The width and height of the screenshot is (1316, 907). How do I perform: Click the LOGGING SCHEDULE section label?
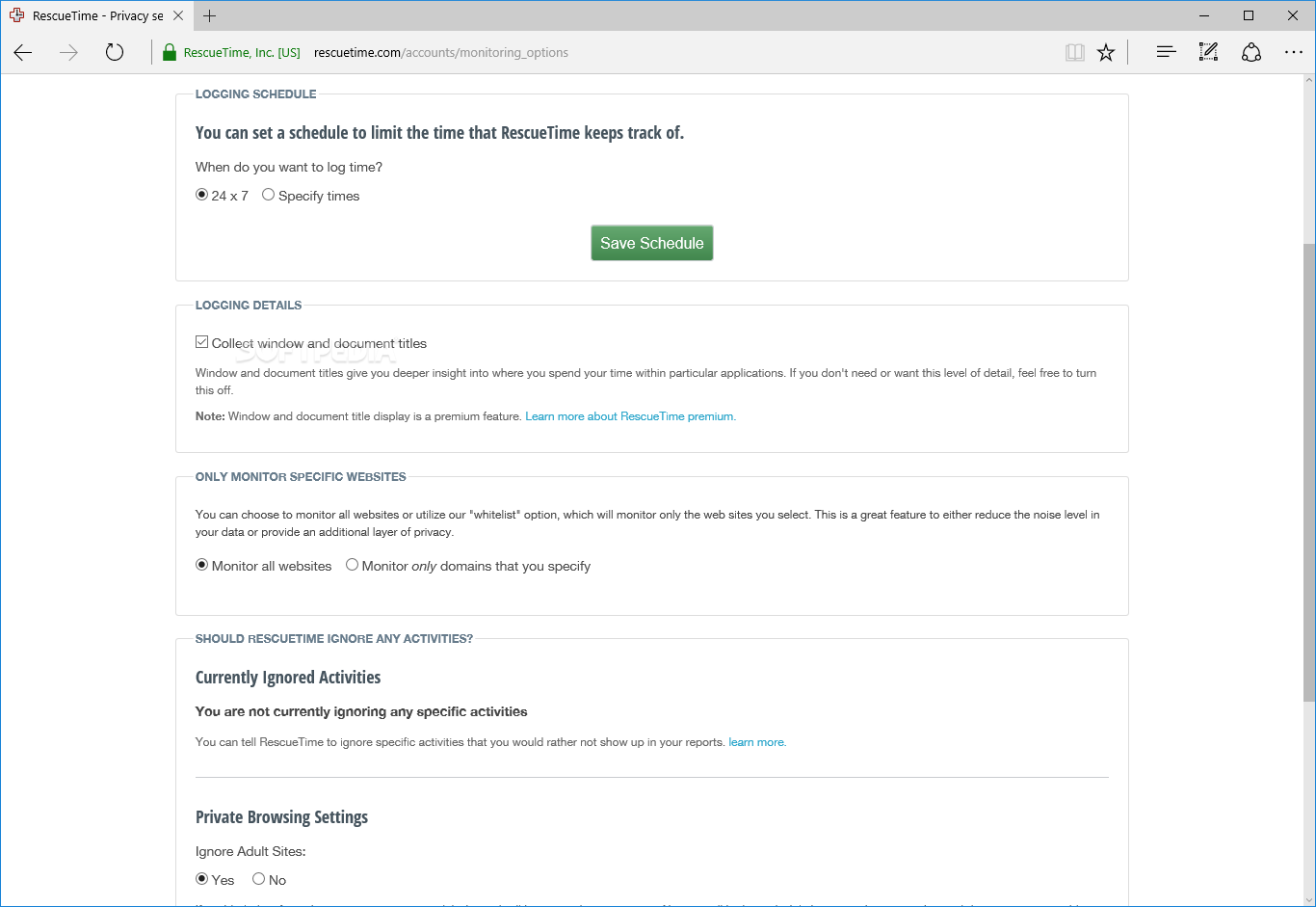pos(255,94)
